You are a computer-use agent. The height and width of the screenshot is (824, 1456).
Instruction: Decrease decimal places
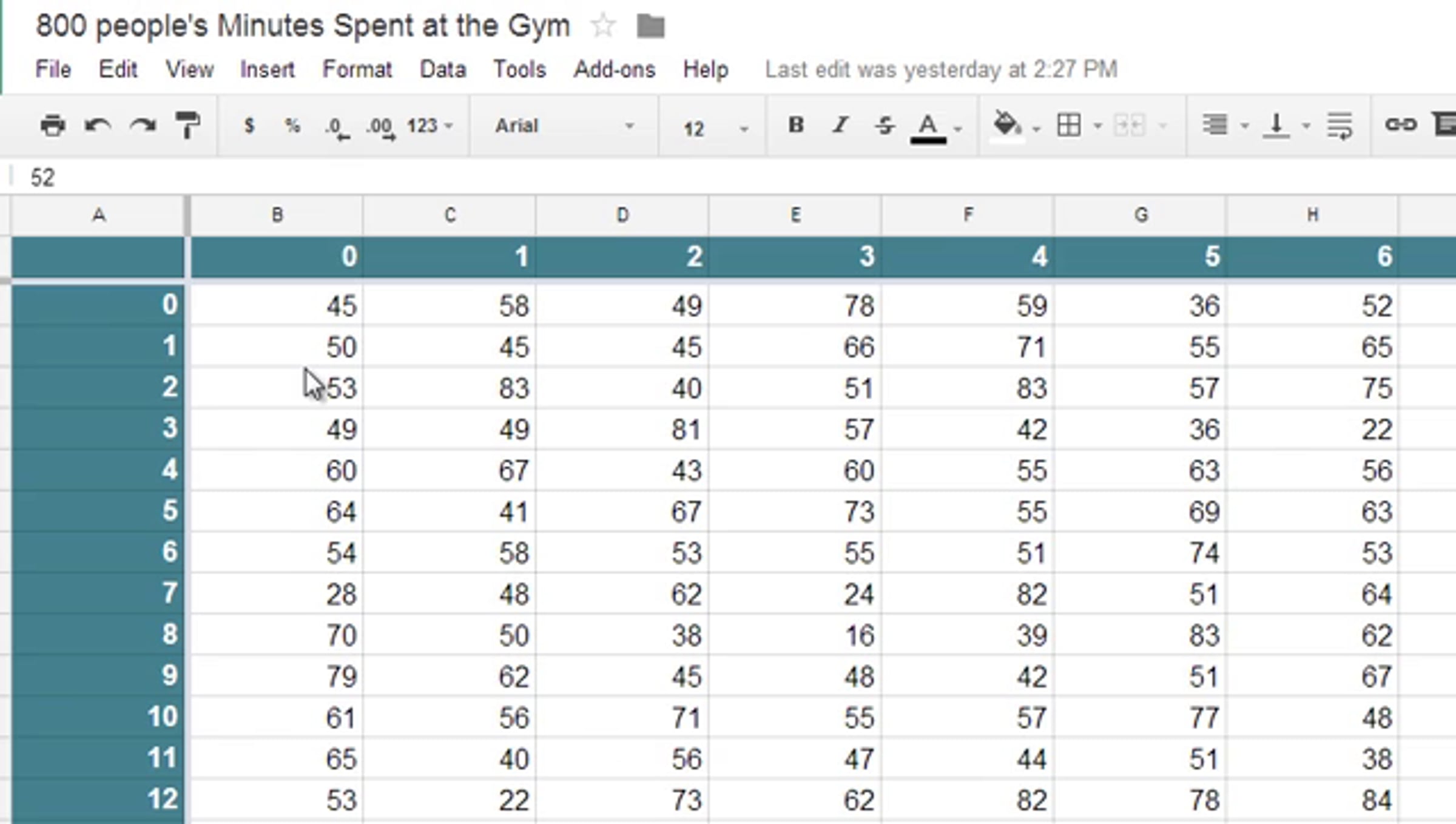pos(337,127)
